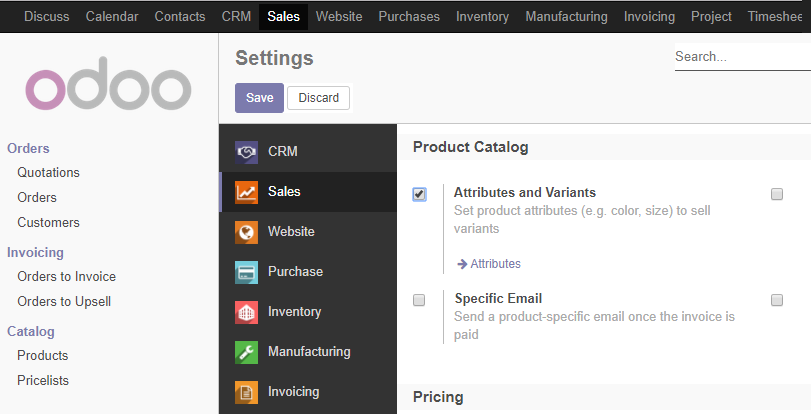Viewport: 811px width, 414px height.
Task: Open the Quotations sidebar link
Action: pyautogui.click(x=49, y=172)
